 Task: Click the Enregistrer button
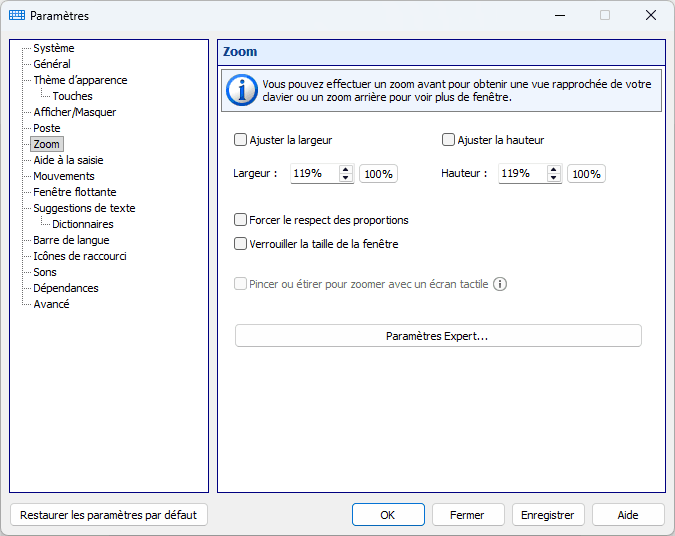tap(548, 515)
